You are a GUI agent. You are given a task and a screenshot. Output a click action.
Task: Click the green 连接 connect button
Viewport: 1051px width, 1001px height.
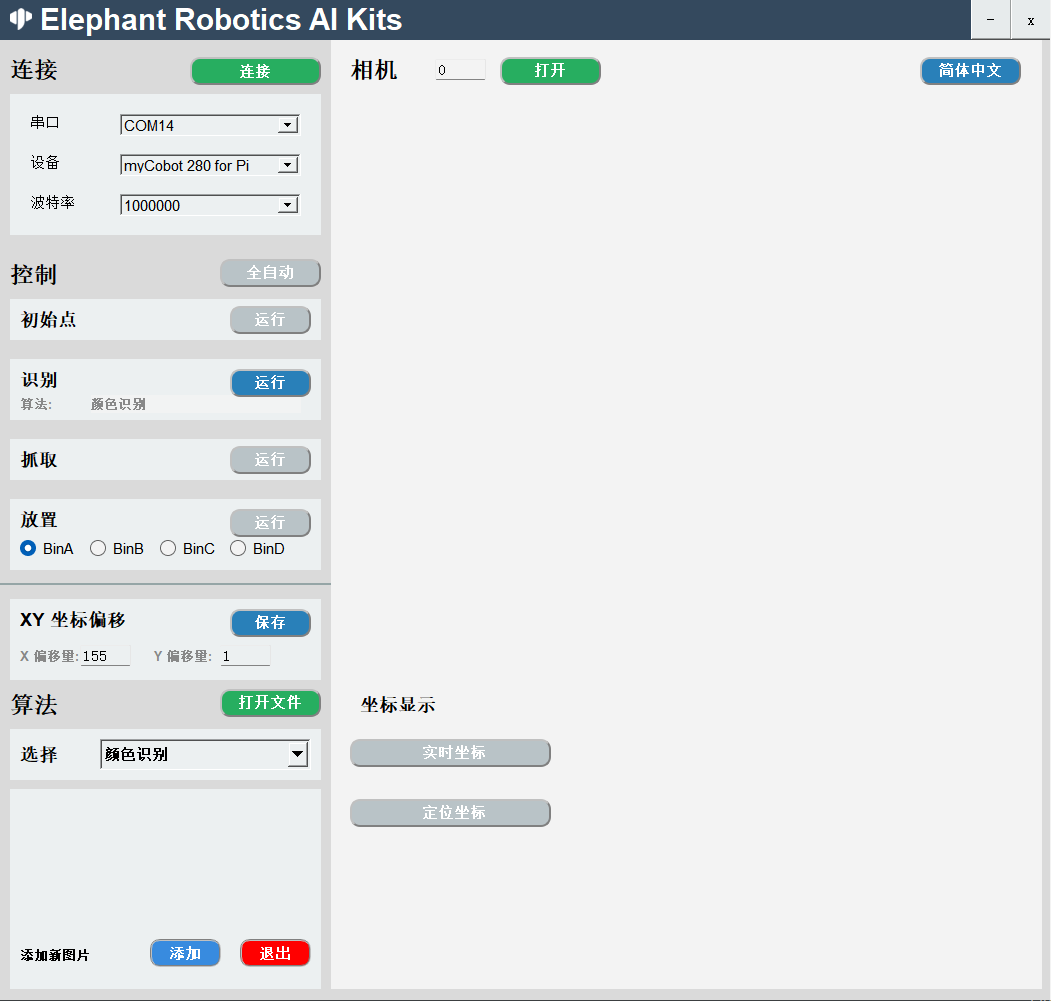pyautogui.click(x=255, y=72)
